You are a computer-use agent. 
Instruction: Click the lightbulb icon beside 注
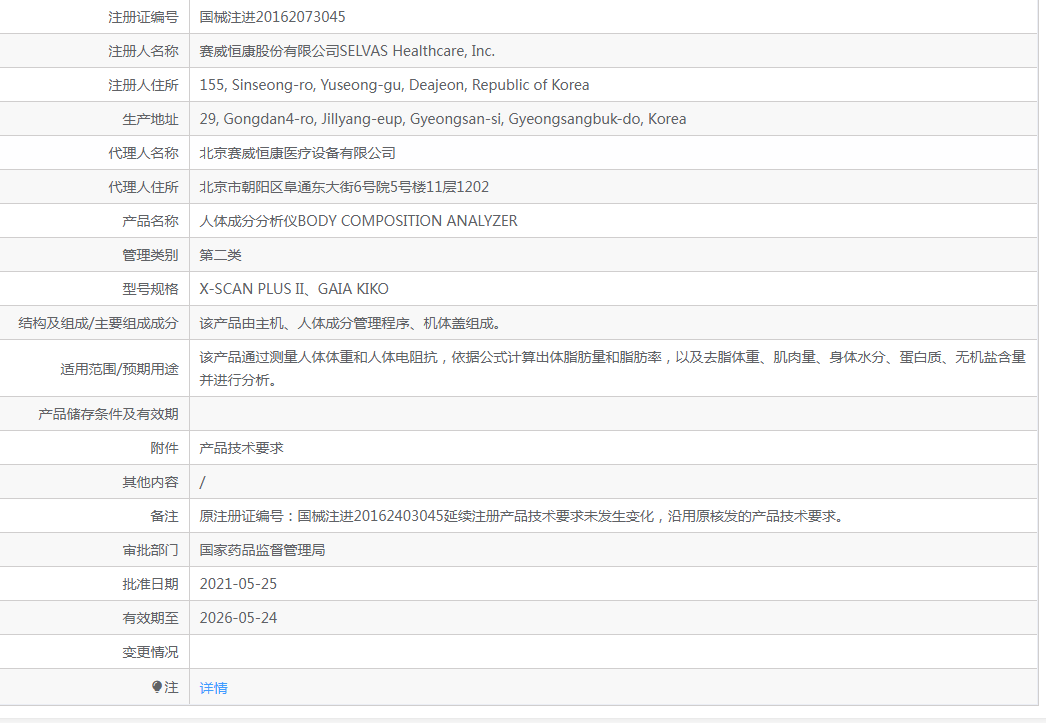(157, 686)
